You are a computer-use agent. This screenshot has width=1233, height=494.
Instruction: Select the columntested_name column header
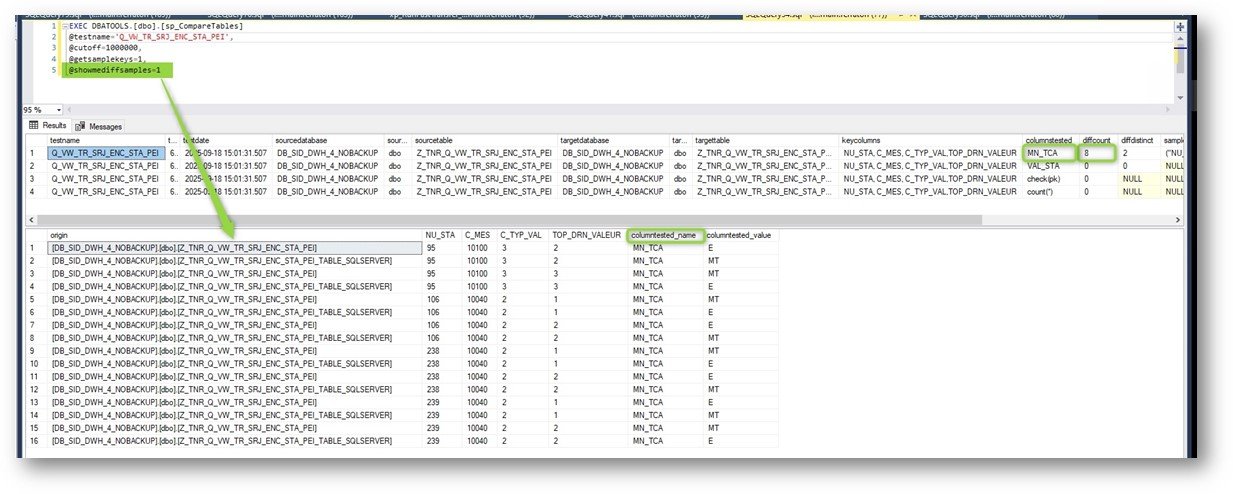click(666, 235)
